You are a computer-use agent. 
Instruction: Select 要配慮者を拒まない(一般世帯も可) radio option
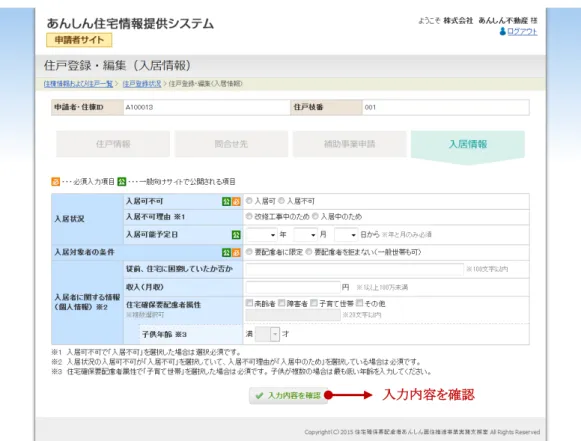[x=309, y=252]
